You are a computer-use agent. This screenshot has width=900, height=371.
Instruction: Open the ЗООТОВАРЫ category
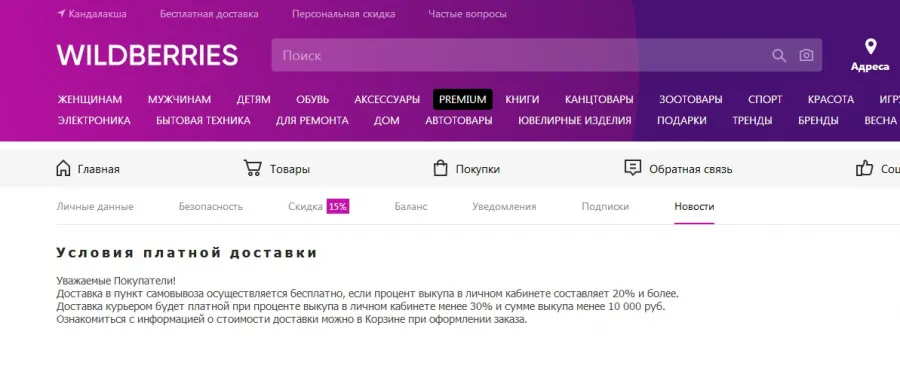[690, 99]
